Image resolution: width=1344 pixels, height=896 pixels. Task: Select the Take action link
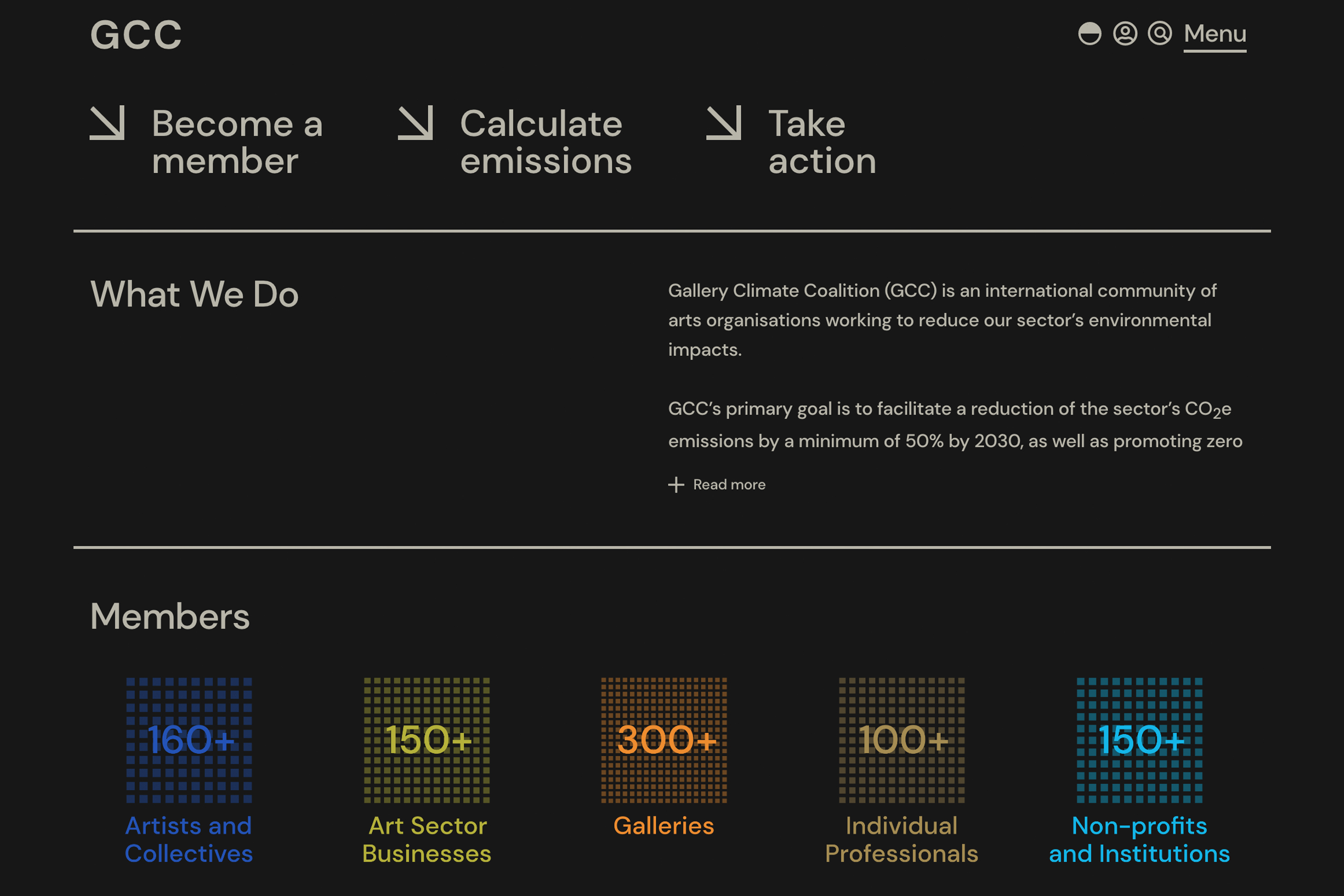tap(822, 142)
